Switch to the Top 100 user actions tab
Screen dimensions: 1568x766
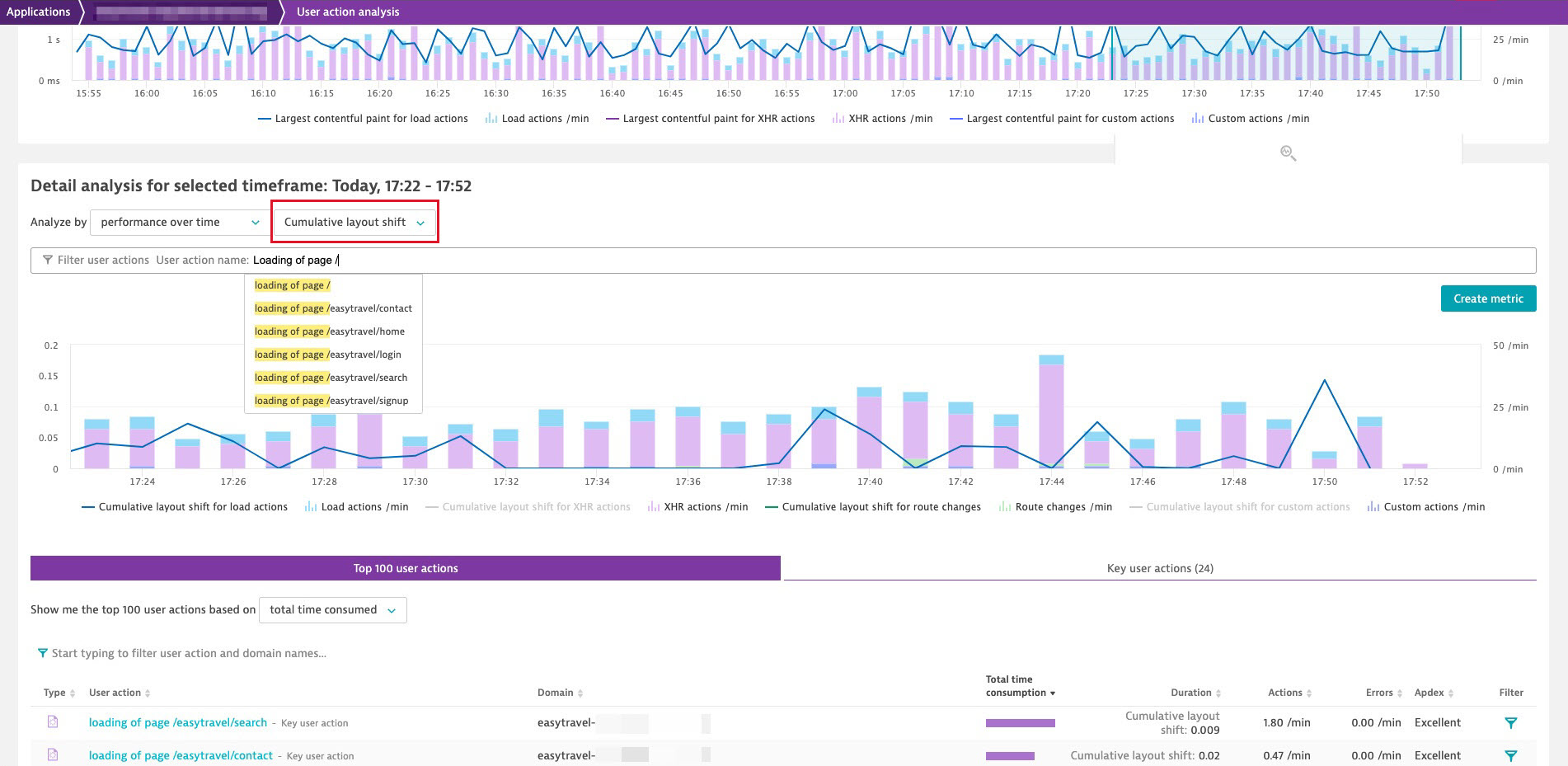[406, 568]
